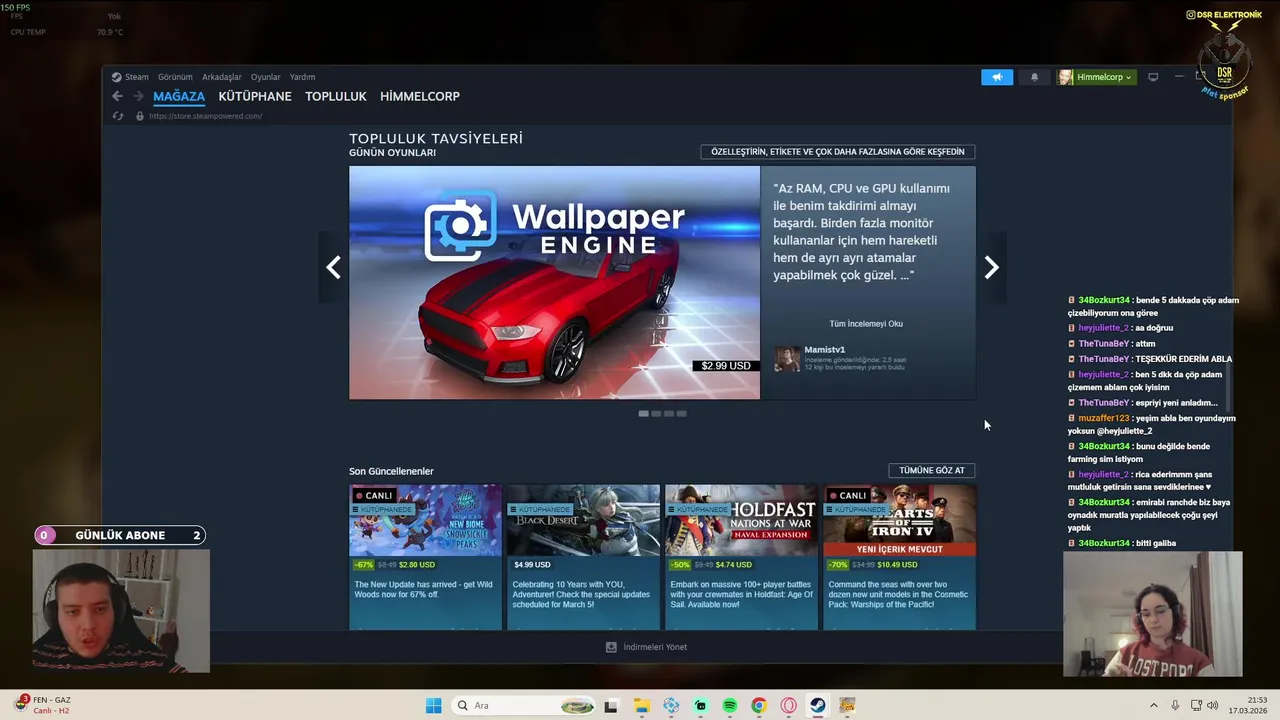Image resolution: width=1280 pixels, height=720 pixels.
Task: Open the Yardım menu
Action: (302, 77)
